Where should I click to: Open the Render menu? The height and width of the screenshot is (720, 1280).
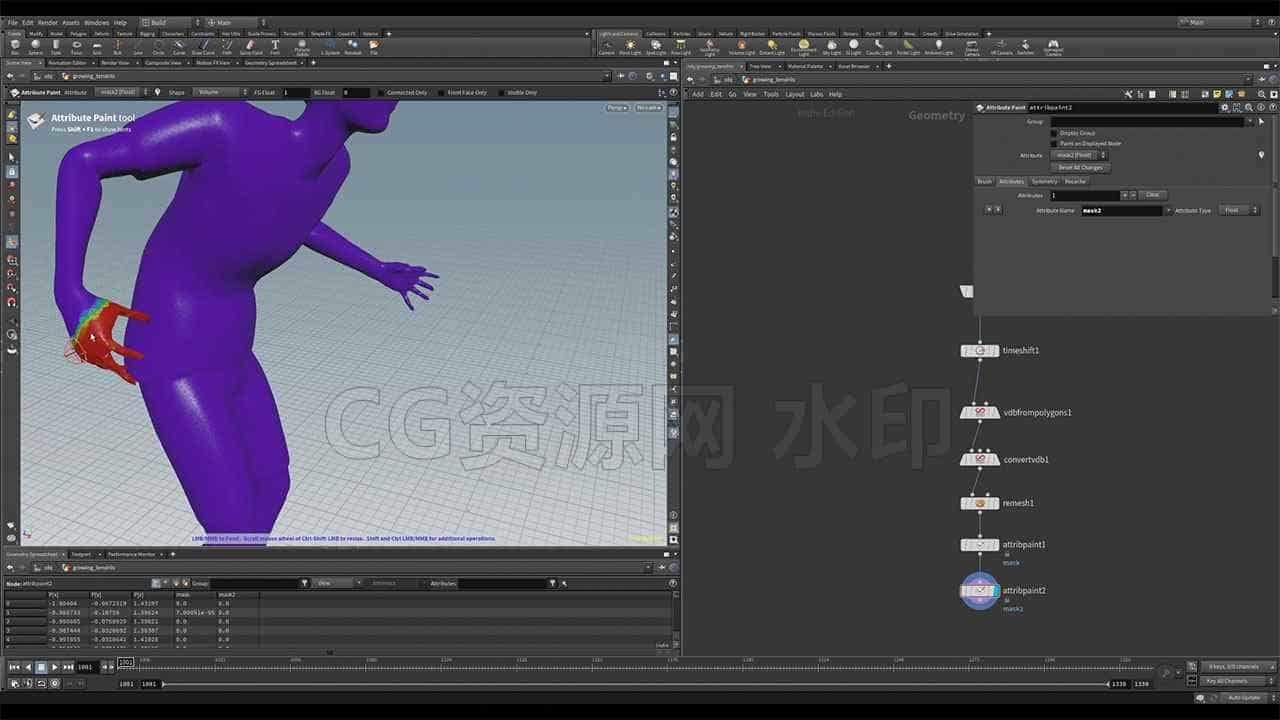tap(47, 22)
